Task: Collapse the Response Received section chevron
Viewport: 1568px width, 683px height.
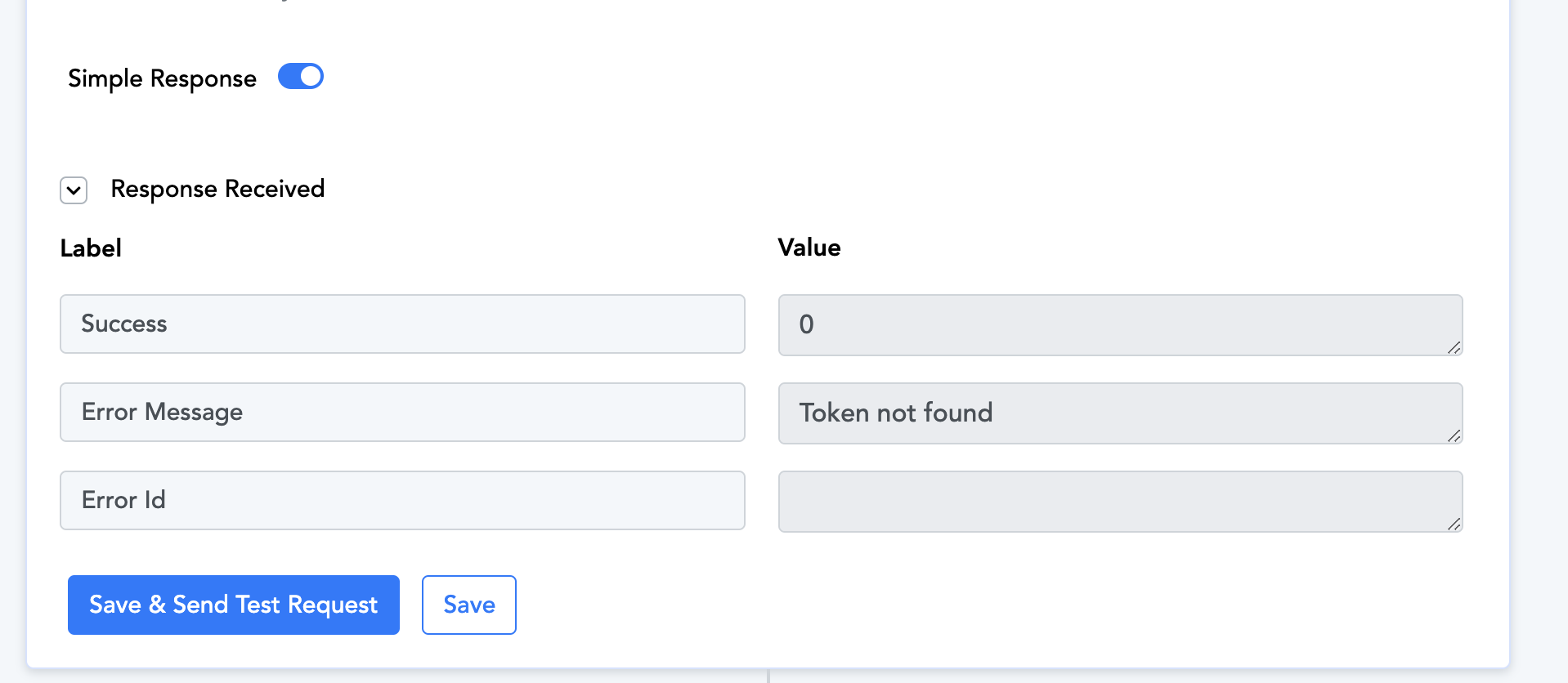Action: (74, 190)
